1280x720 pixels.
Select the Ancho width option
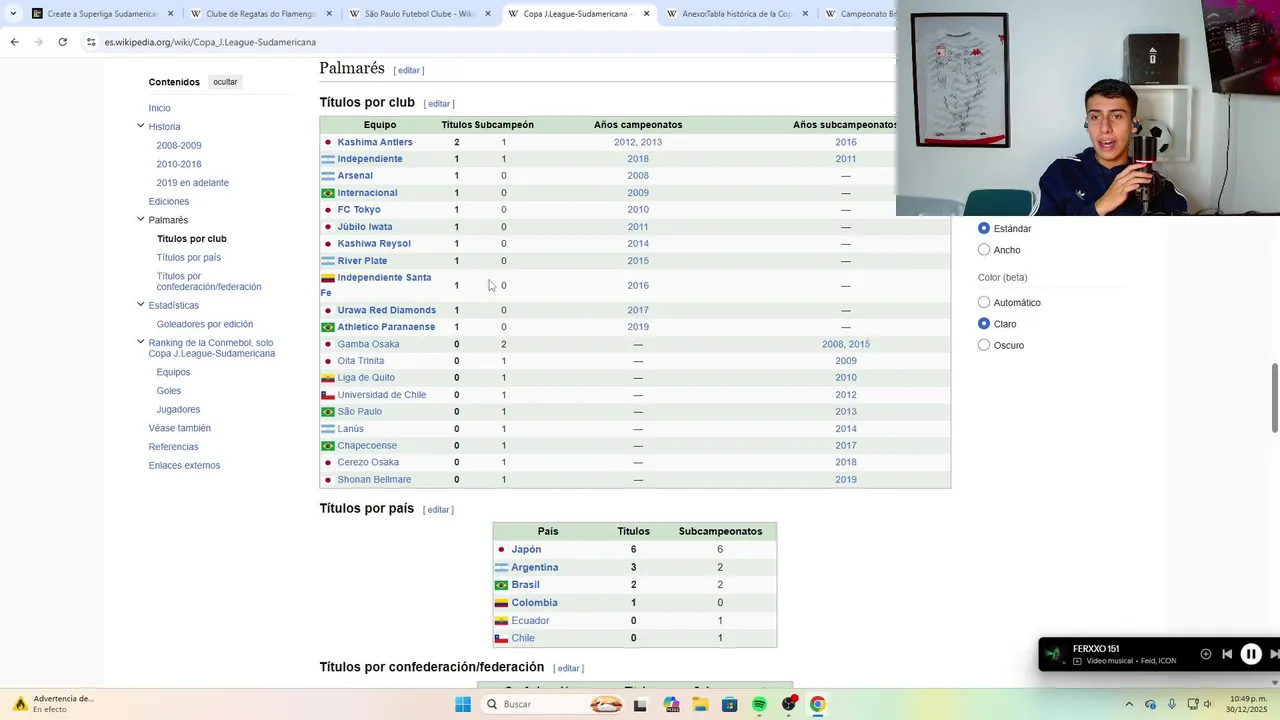tap(984, 250)
